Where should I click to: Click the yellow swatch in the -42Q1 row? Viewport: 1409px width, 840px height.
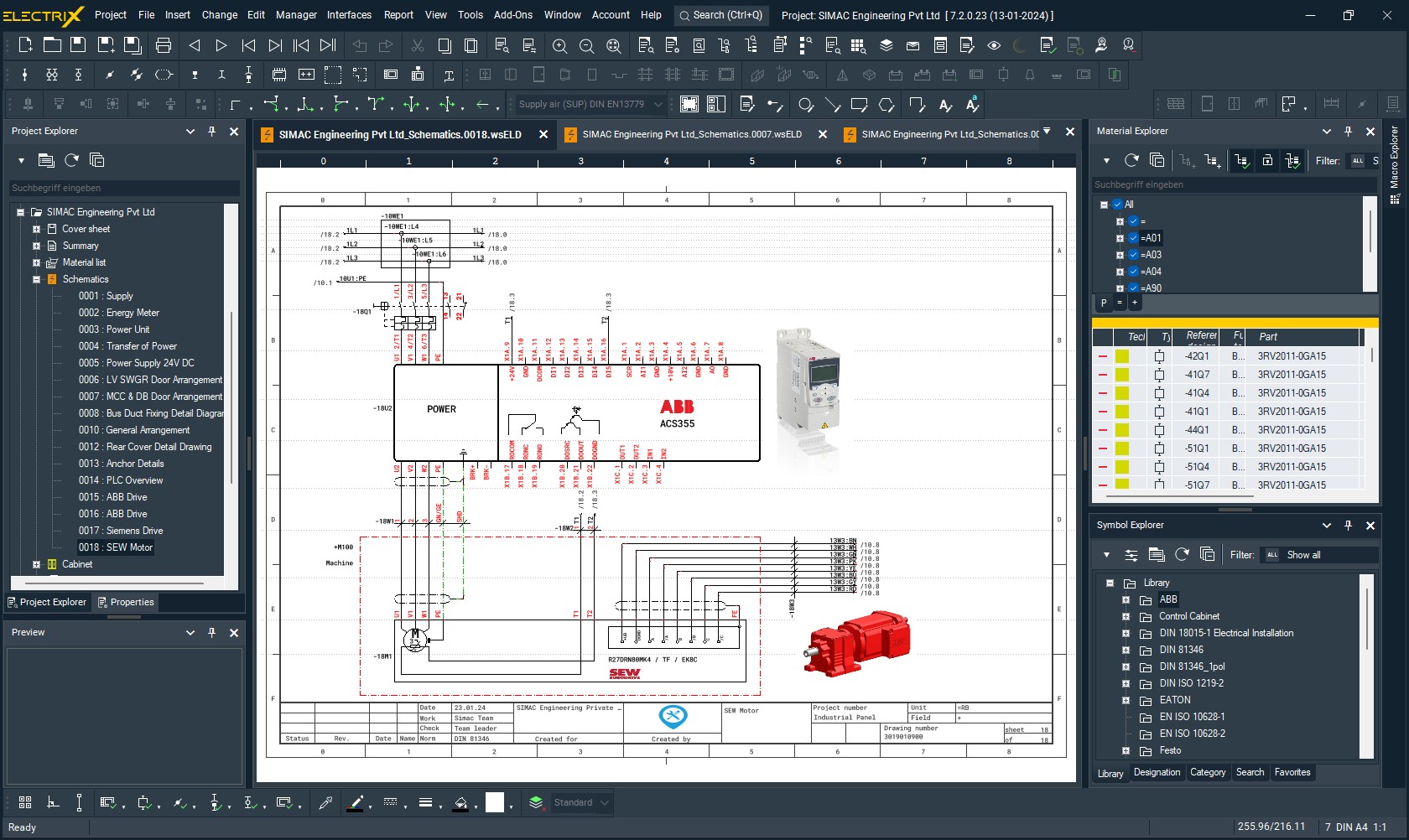click(1122, 356)
